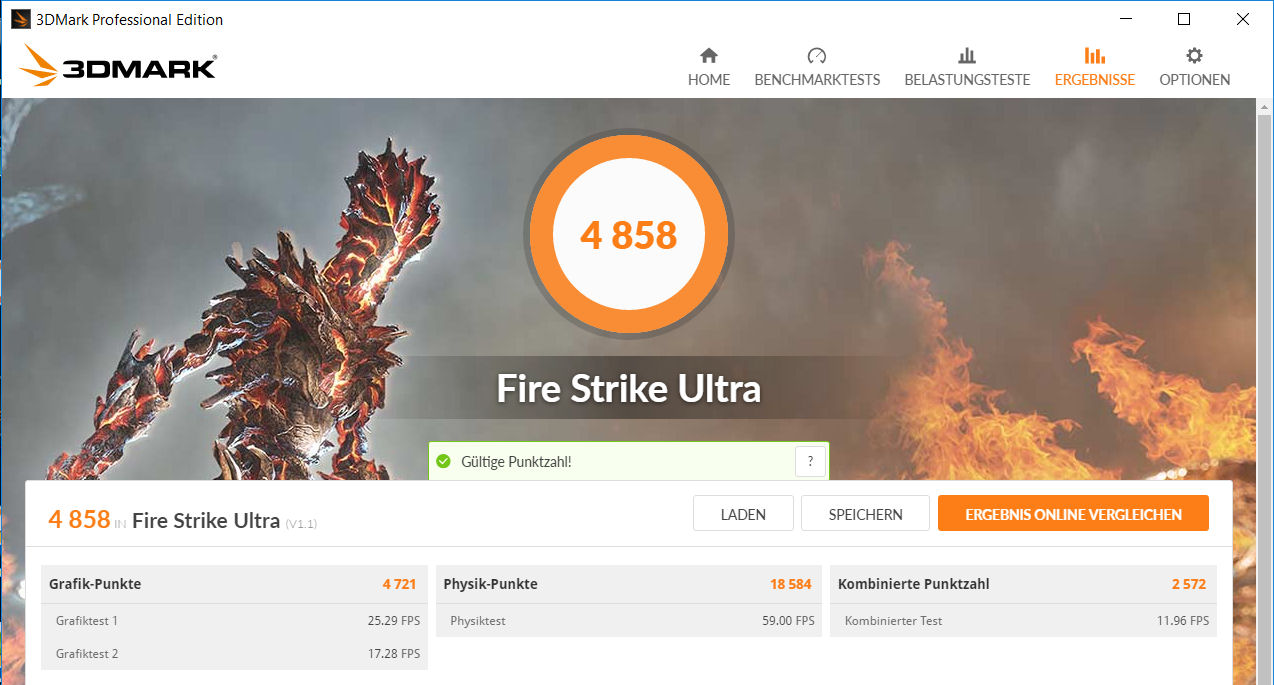Click the 18 584 physics score value
Image resolution: width=1274 pixels, height=685 pixels.
coord(790,584)
